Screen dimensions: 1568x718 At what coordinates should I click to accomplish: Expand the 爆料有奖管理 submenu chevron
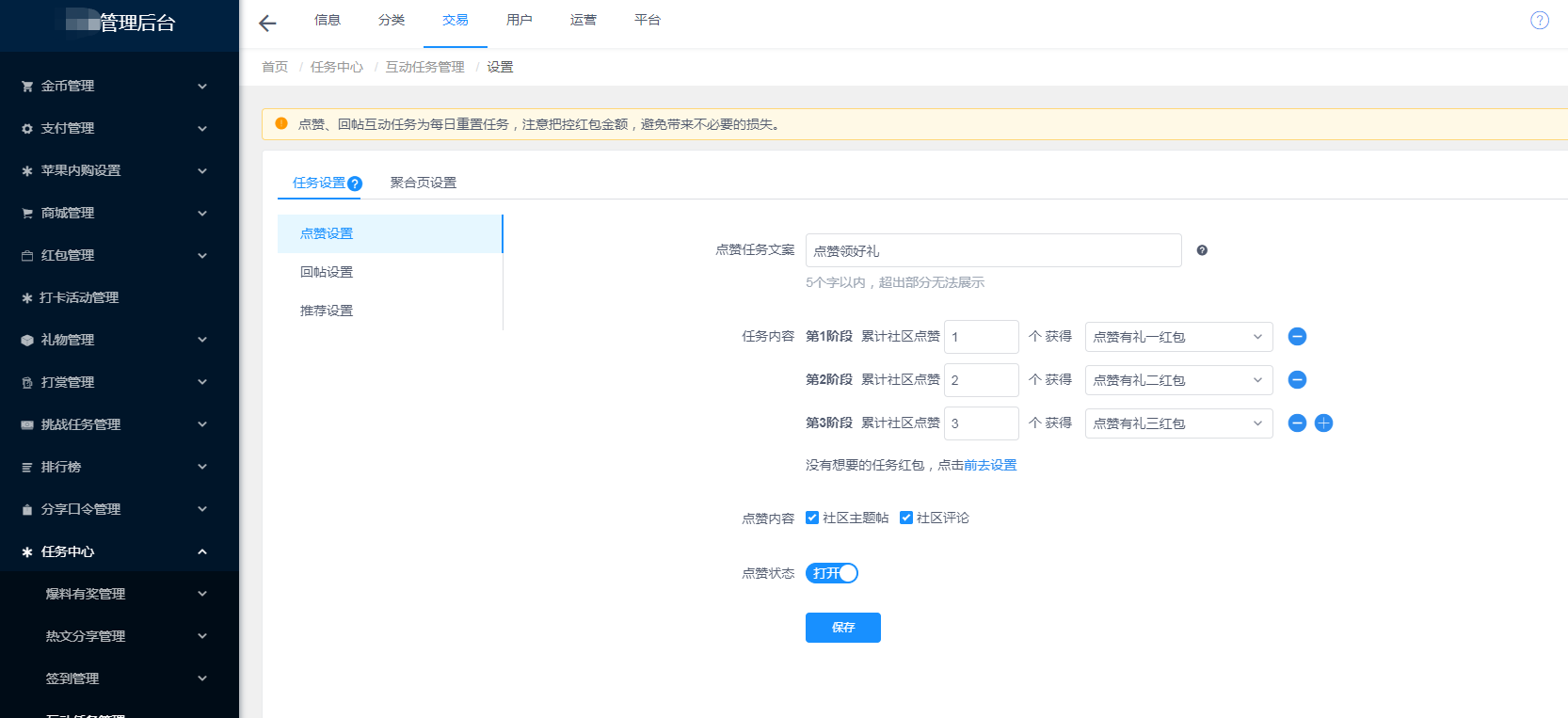202,594
